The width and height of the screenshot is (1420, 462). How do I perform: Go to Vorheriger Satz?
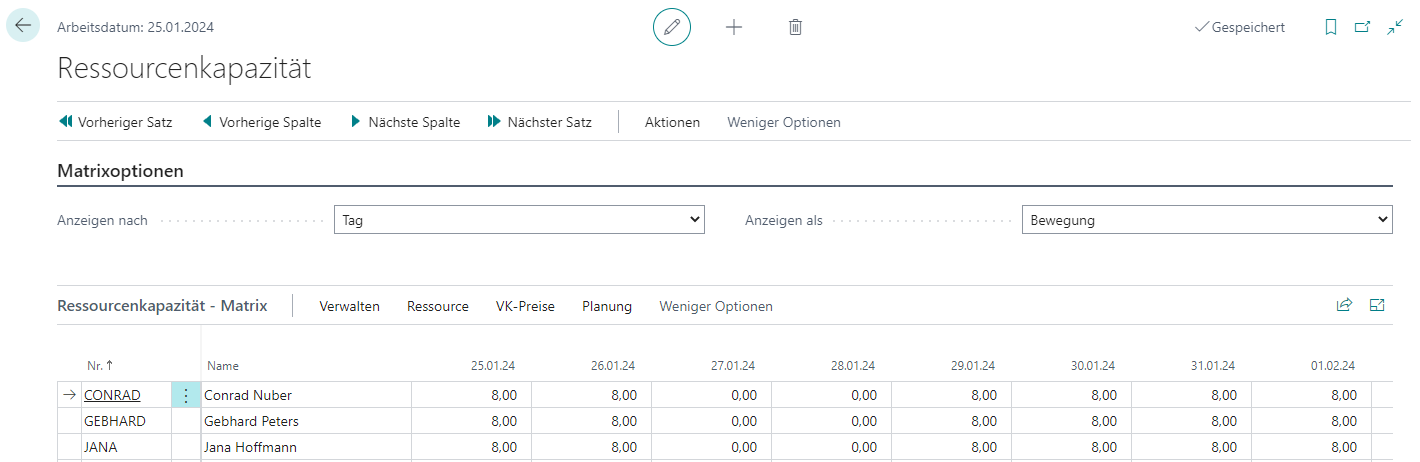[116, 122]
